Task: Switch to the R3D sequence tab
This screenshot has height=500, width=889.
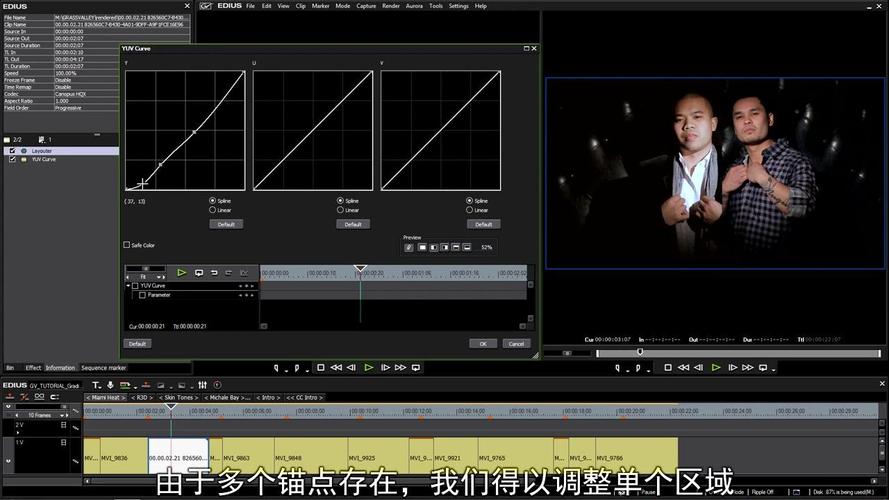Action: coord(142,397)
